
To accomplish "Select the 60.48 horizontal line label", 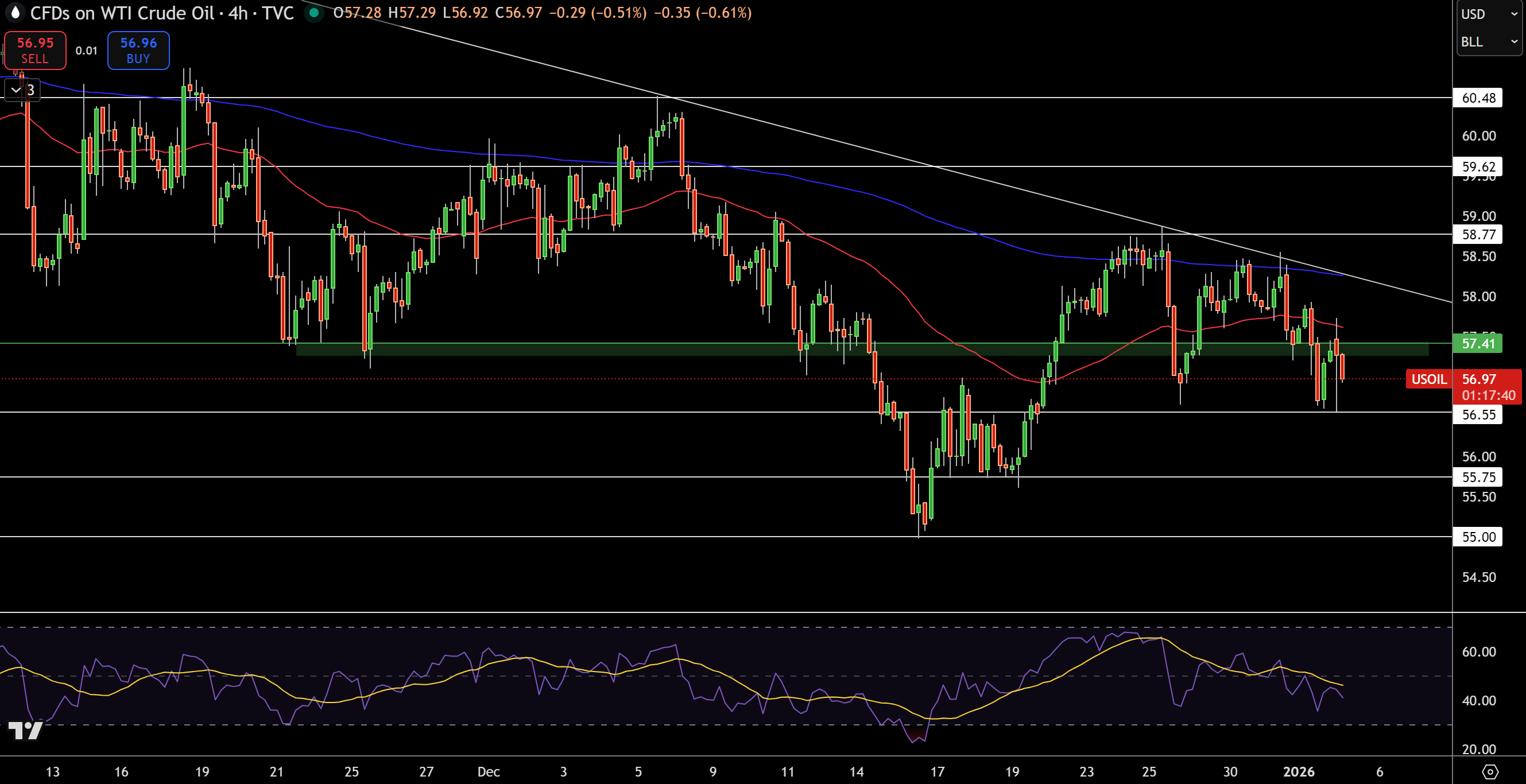I will click(x=1478, y=98).
